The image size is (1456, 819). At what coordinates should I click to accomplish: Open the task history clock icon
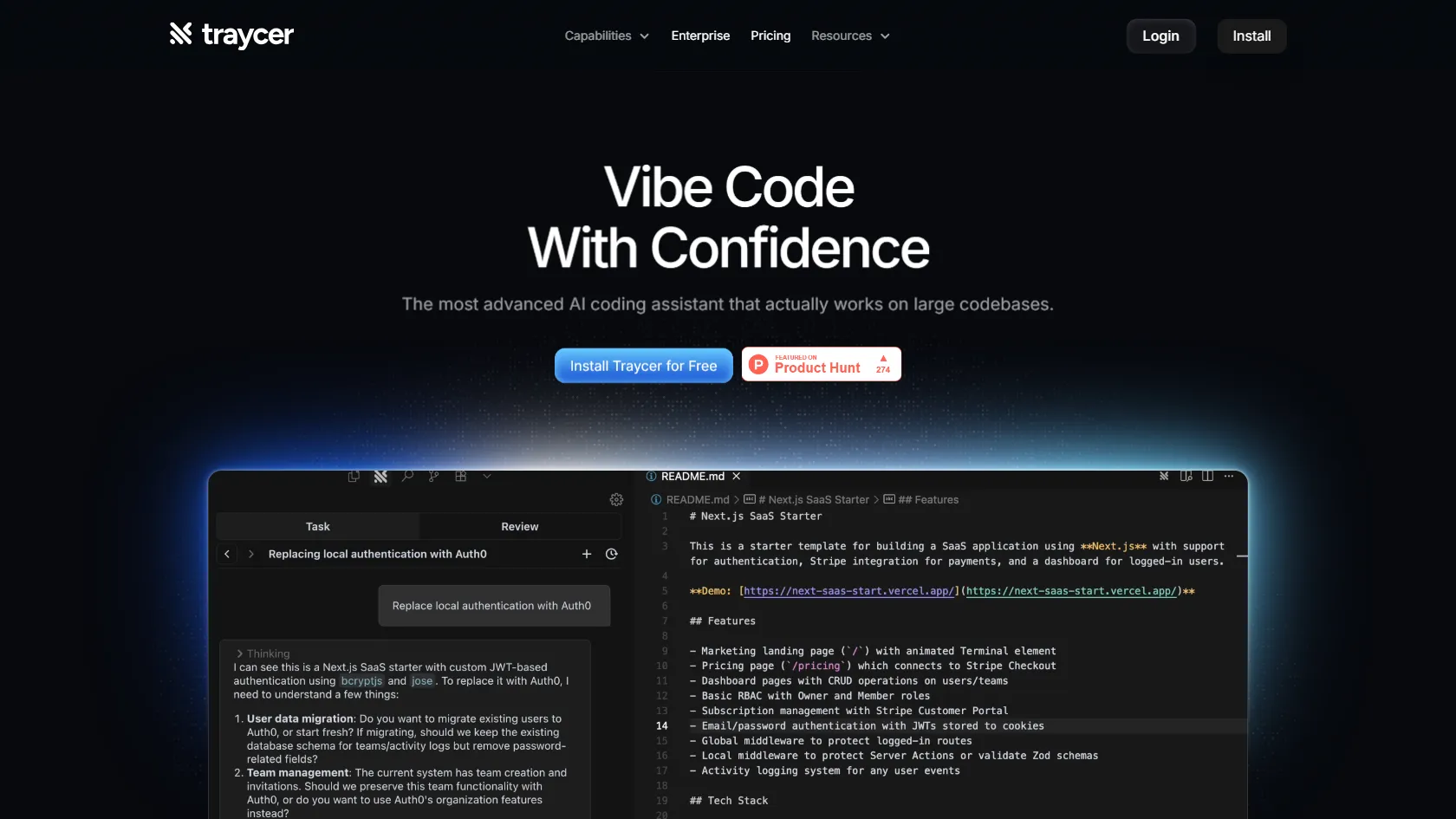pos(611,554)
